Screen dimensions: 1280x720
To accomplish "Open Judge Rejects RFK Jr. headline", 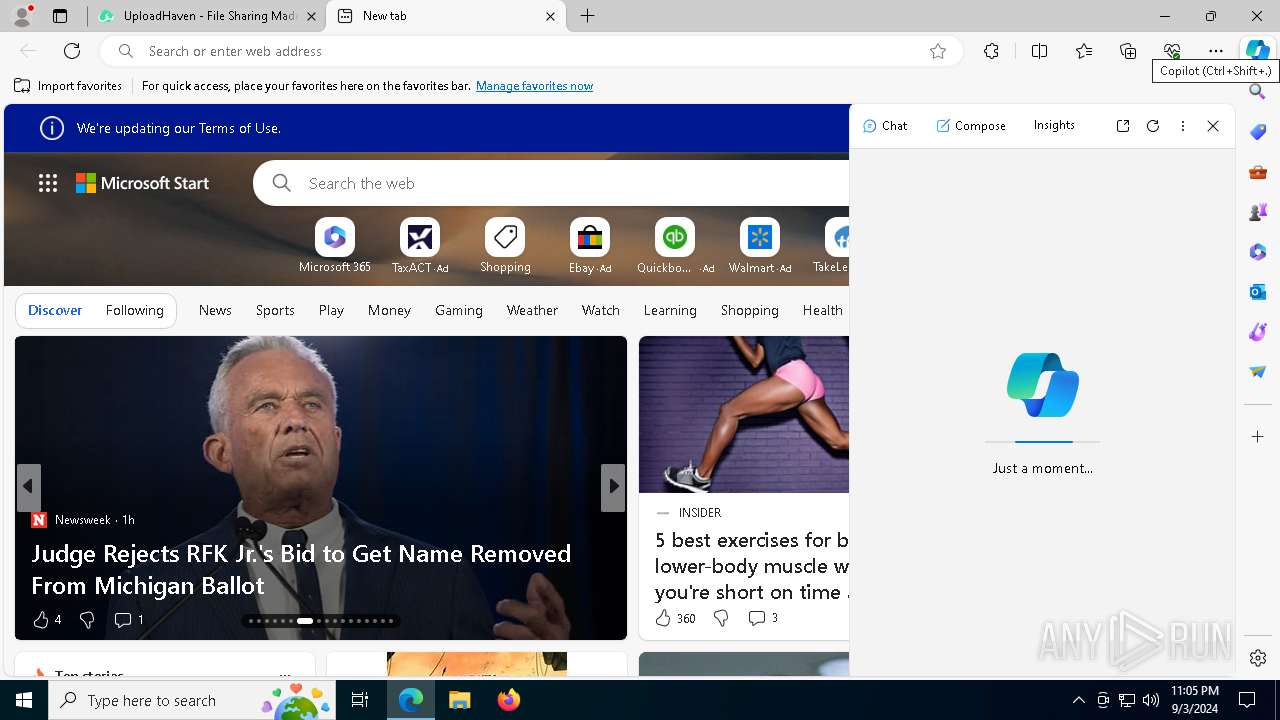I will [x=301, y=569].
